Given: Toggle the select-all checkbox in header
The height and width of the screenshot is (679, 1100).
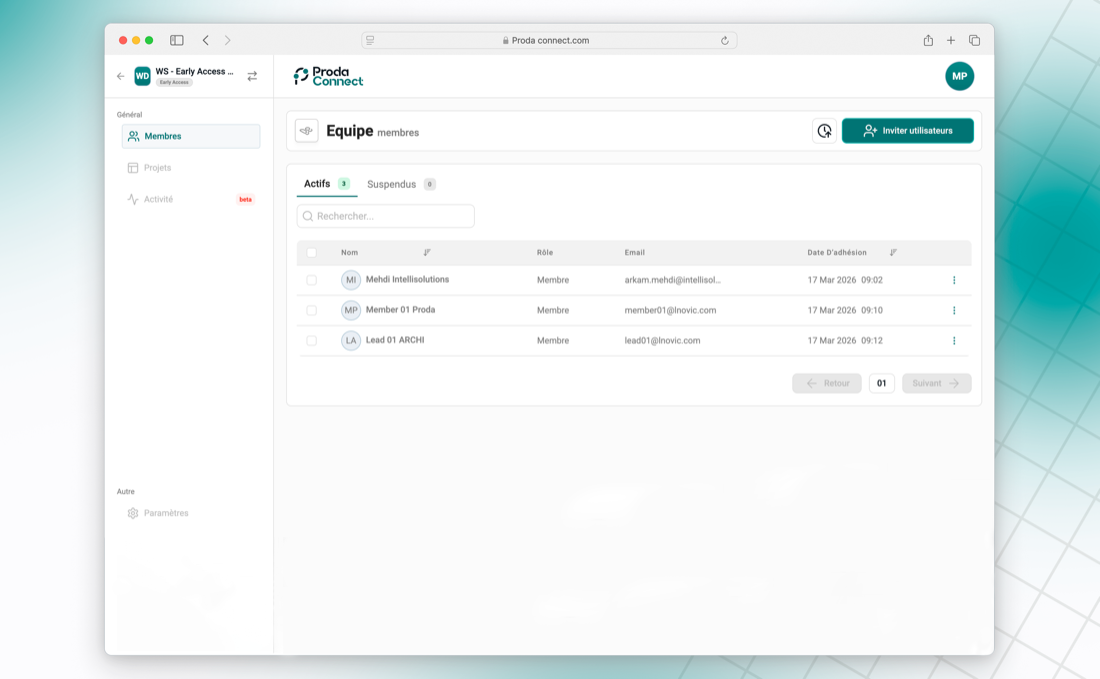Looking at the screenshot, I should [311, 253].
